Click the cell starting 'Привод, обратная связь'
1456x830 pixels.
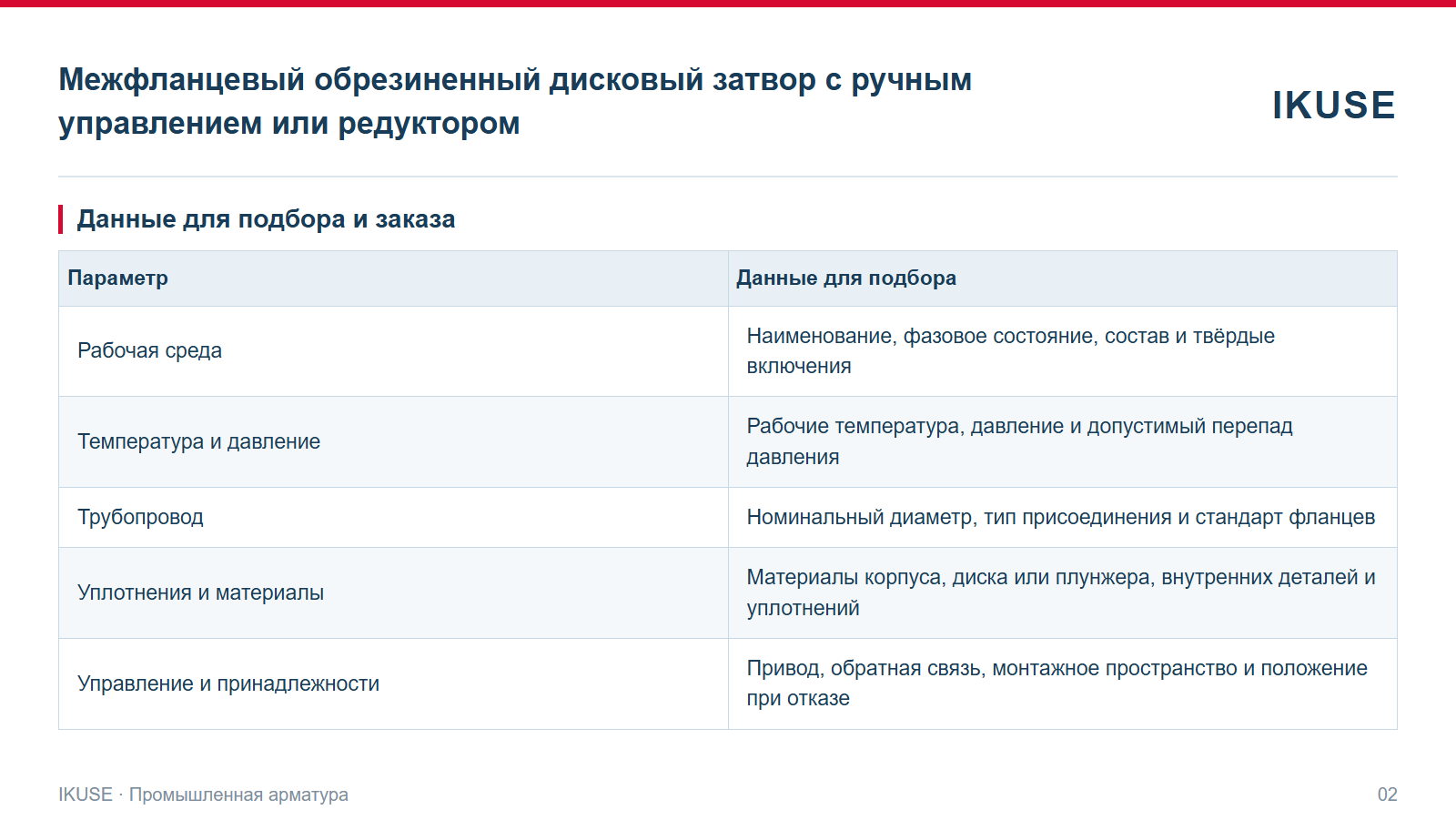(1063, 684)
